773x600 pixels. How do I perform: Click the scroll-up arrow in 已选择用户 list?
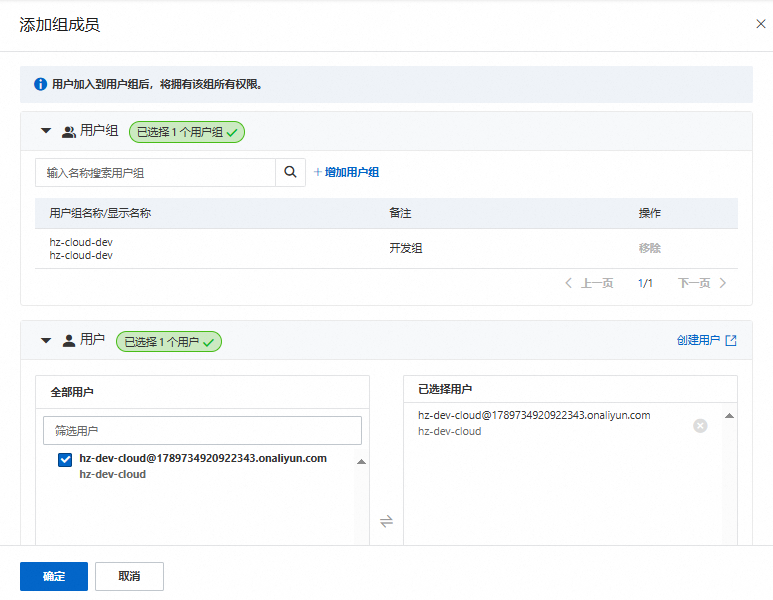pos(730,416)
